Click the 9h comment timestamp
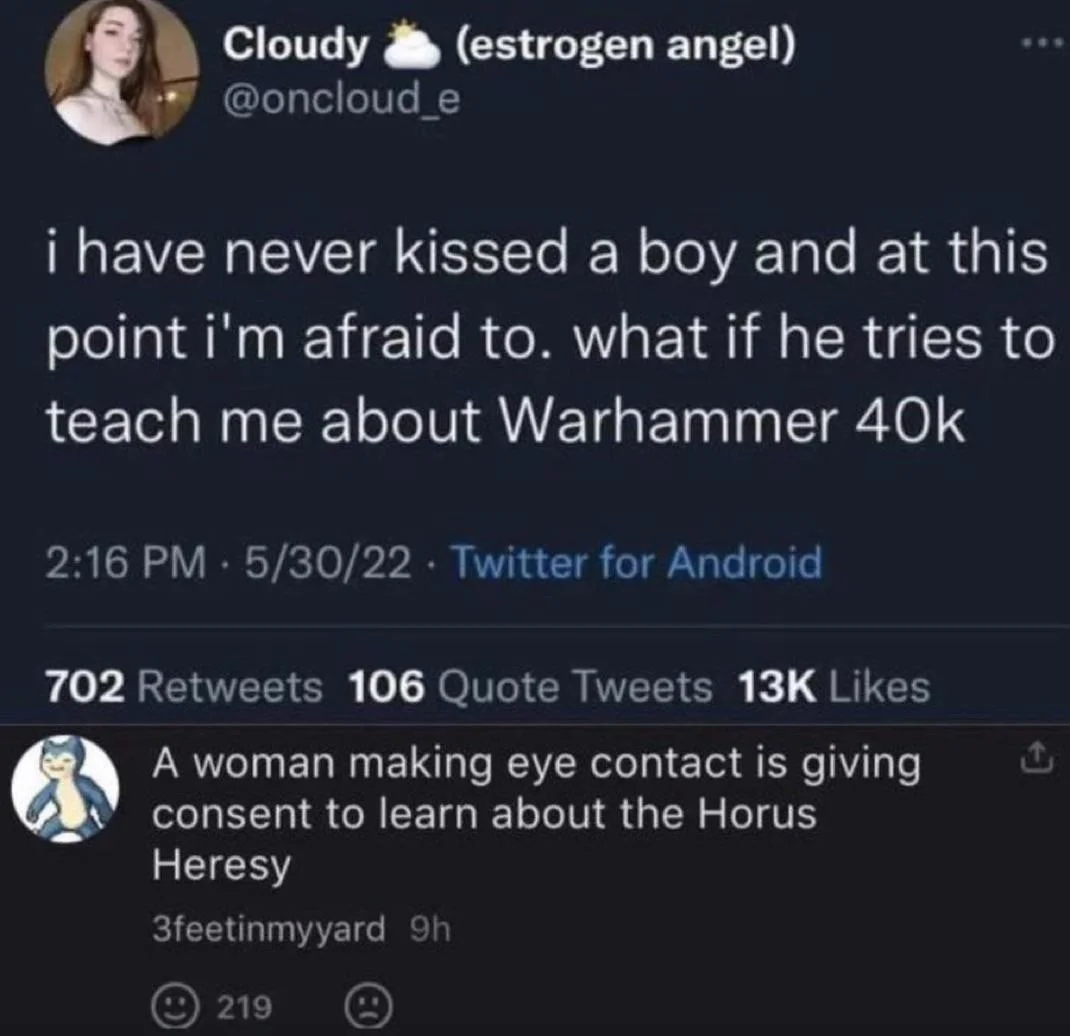 [431, 930]
